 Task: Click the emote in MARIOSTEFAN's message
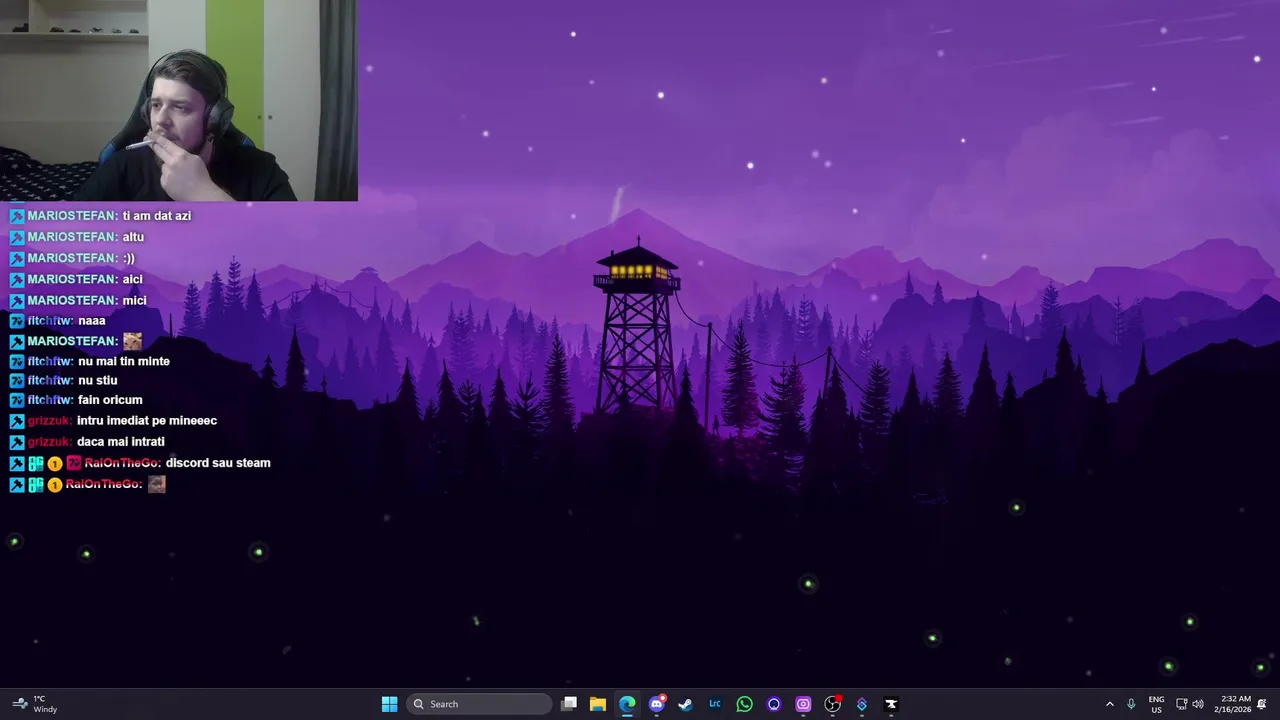(132, 341)
